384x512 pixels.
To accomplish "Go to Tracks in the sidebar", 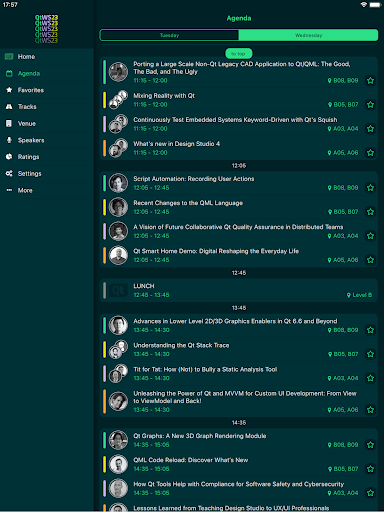I will click(x=47, y=107).
